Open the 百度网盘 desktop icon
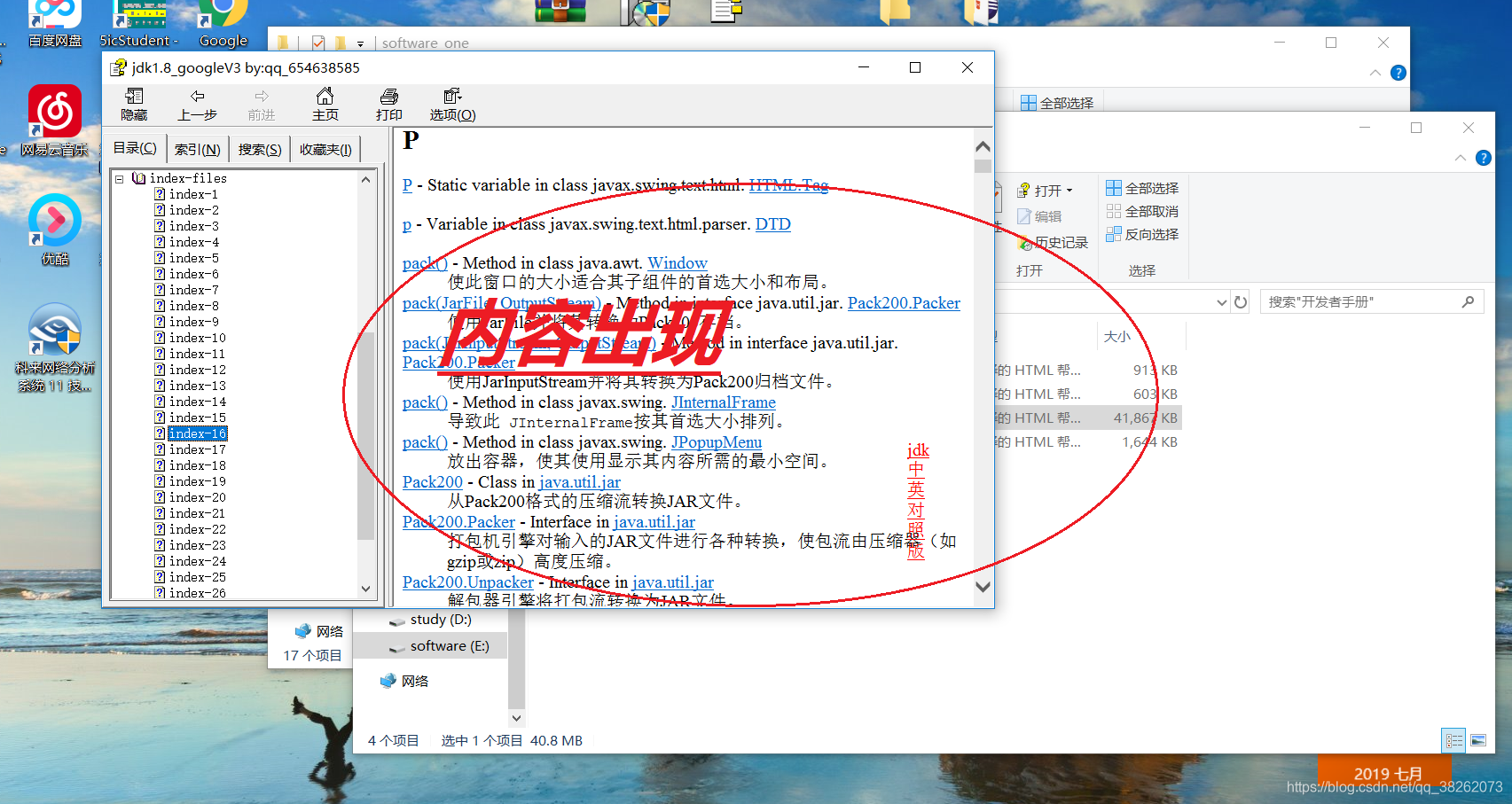1512x804 pixels. click(x=55, y=24)
